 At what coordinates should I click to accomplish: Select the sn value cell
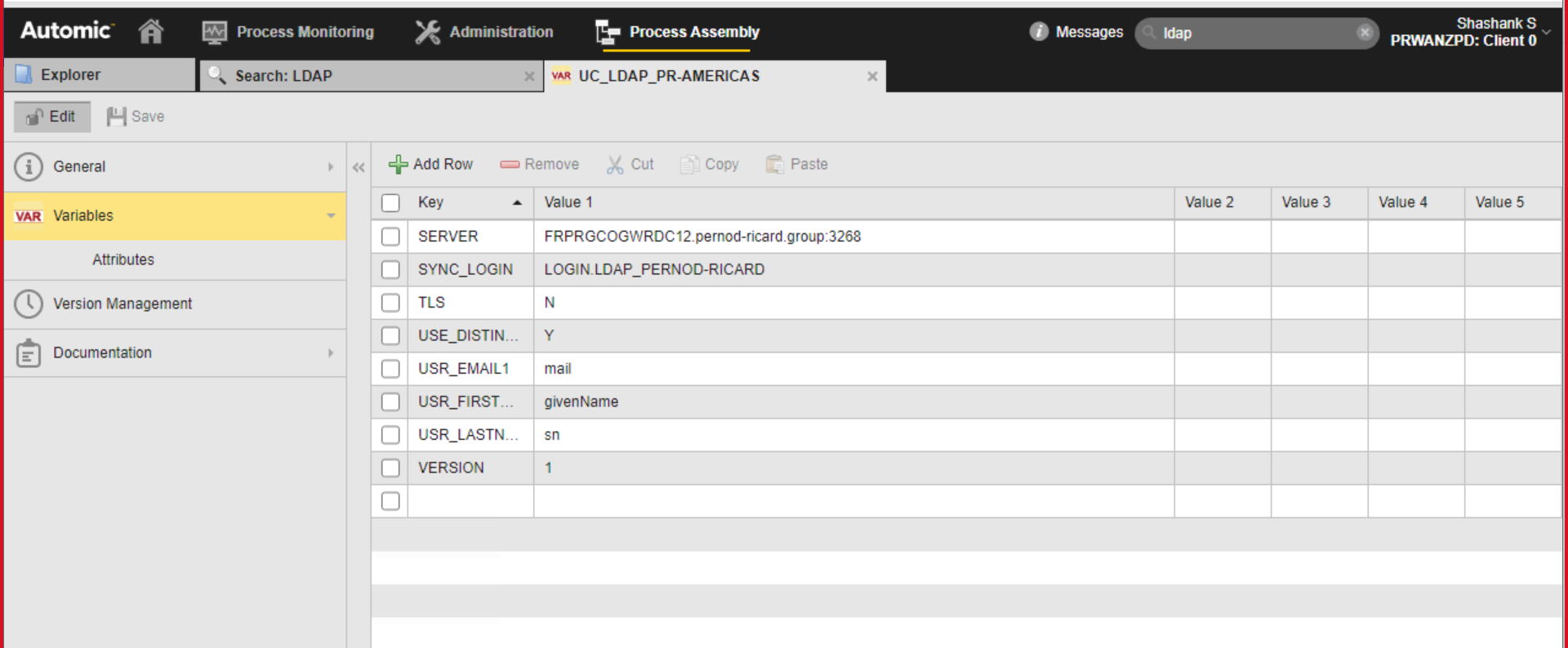click(853, 435)
